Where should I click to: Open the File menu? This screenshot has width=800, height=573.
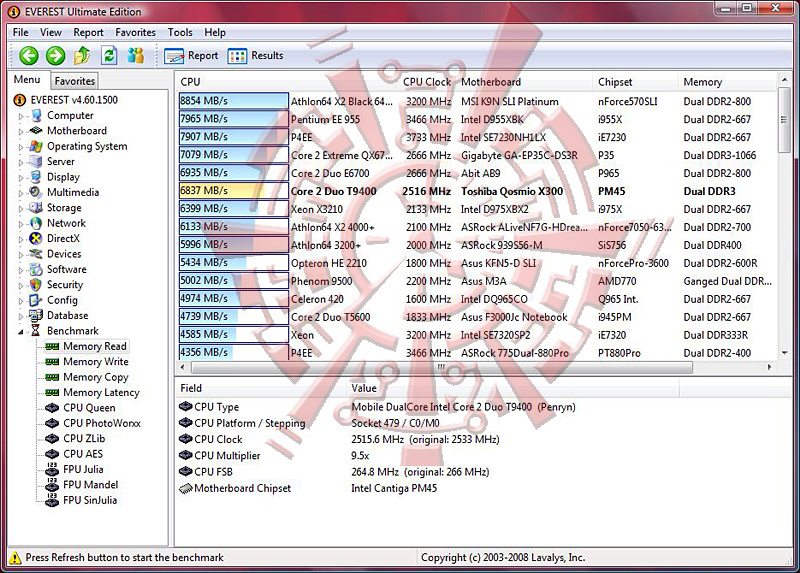pyautogui.click(x=21, y=32)
